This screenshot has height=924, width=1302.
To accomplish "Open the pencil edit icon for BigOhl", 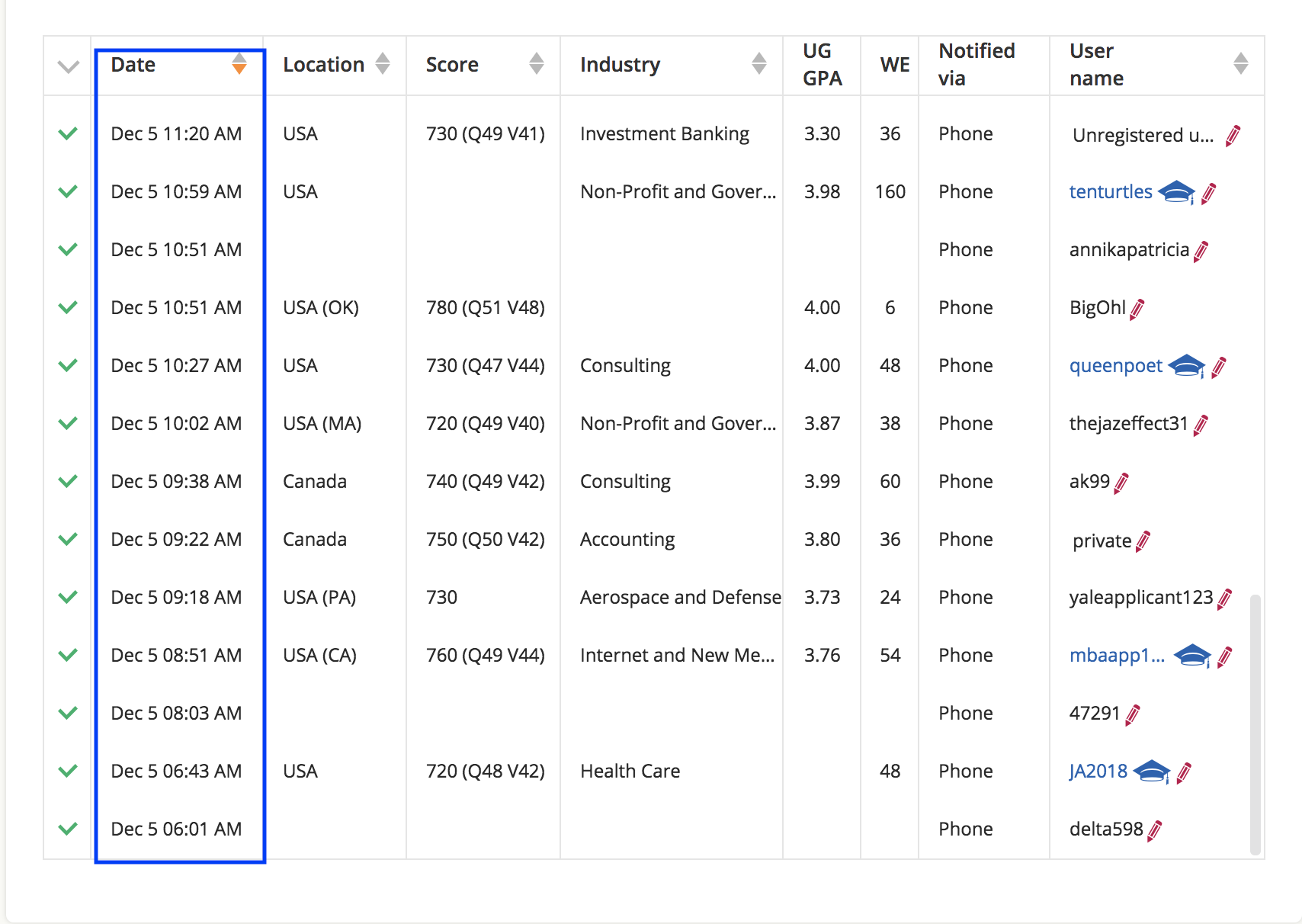I will point(1135,308).
